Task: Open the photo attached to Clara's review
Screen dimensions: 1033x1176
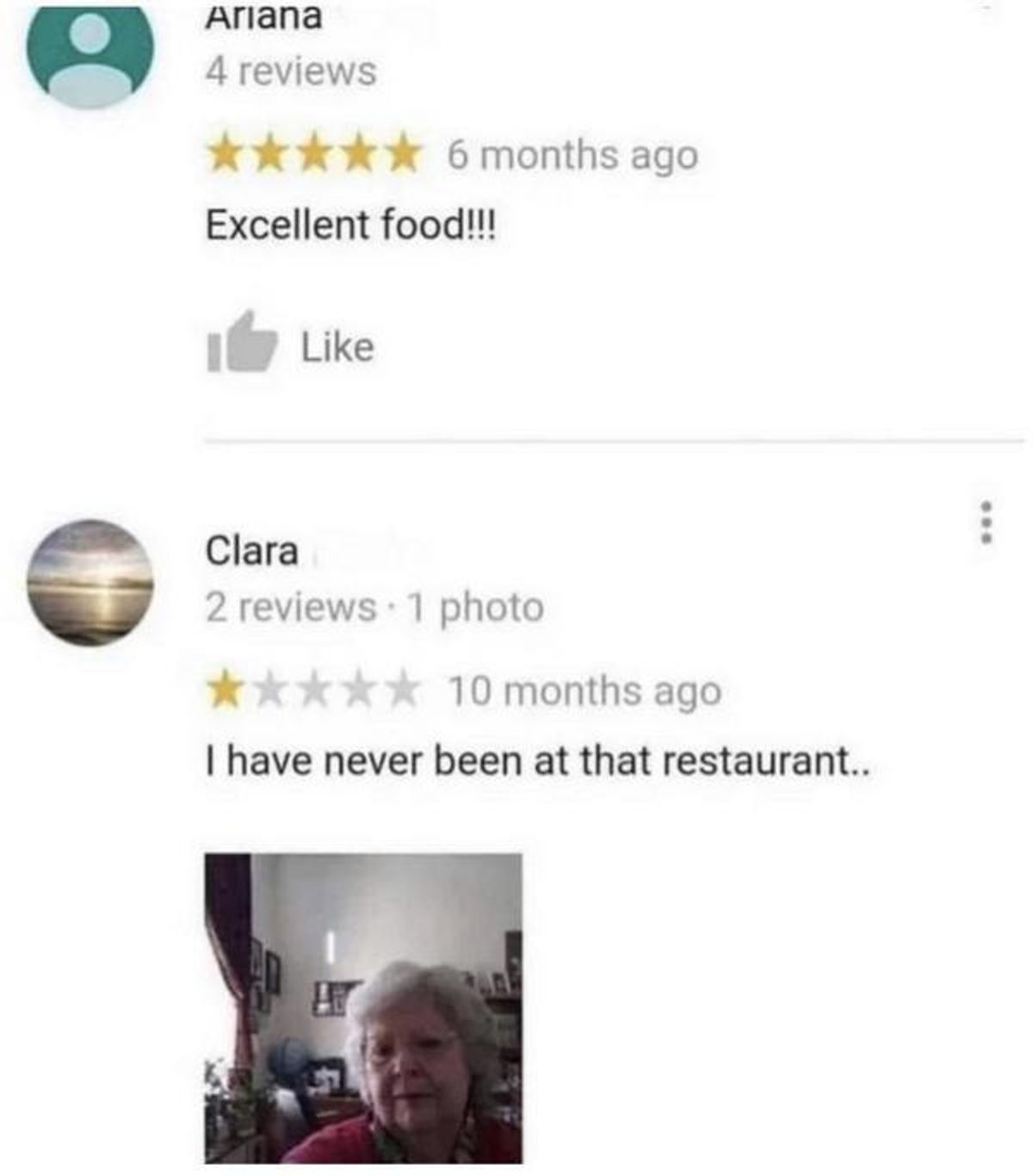Action: [363, 1008]
